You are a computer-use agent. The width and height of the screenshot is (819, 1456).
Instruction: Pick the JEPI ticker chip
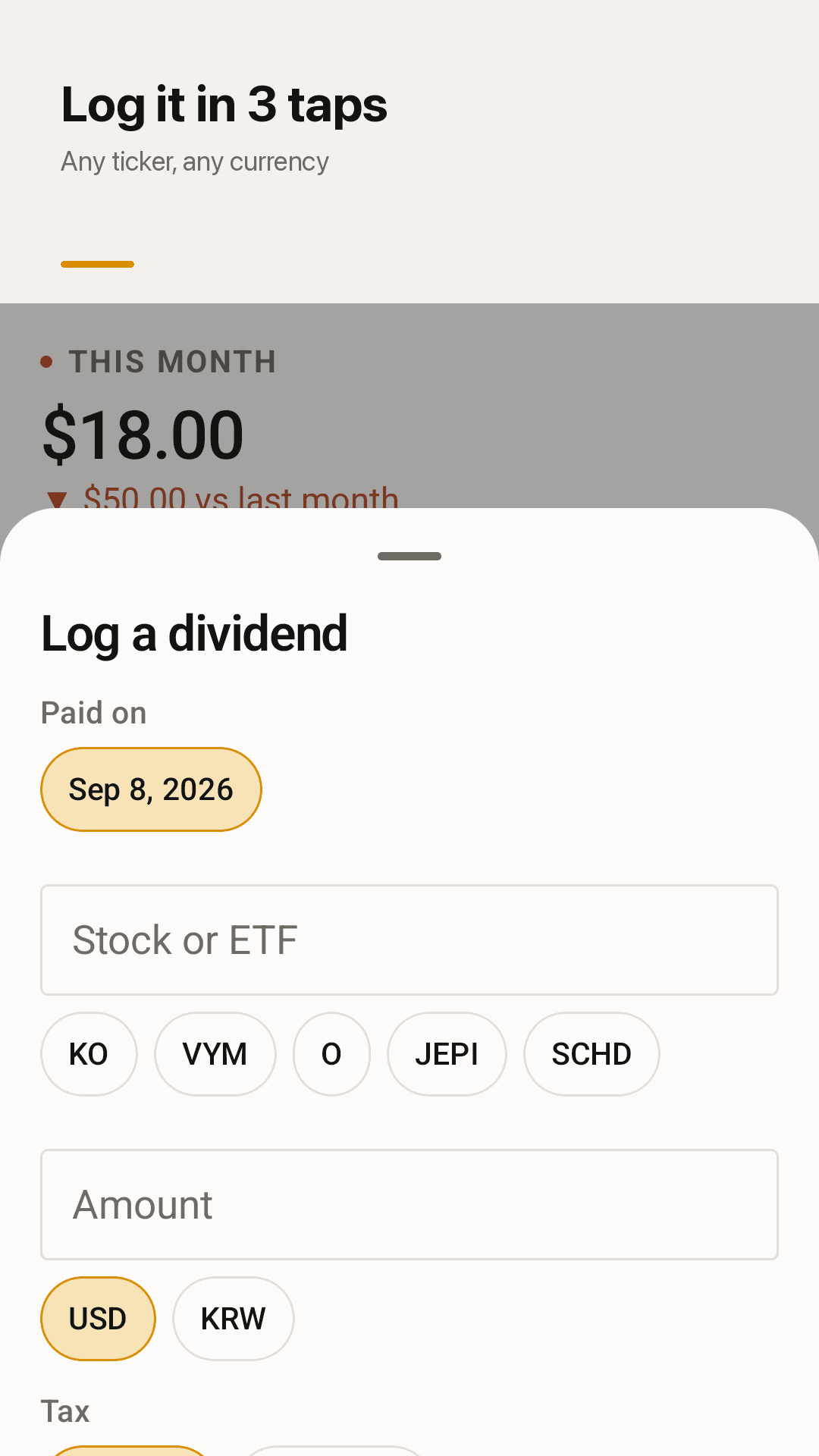[447, 1054]
